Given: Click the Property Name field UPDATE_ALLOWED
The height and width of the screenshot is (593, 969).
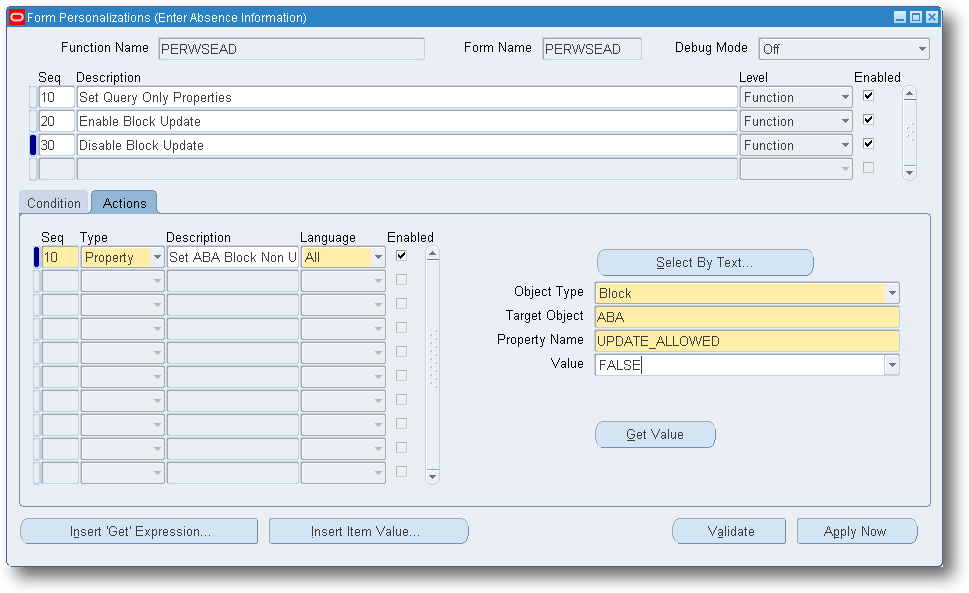Looking at the screenshot, I should point(747,341).
